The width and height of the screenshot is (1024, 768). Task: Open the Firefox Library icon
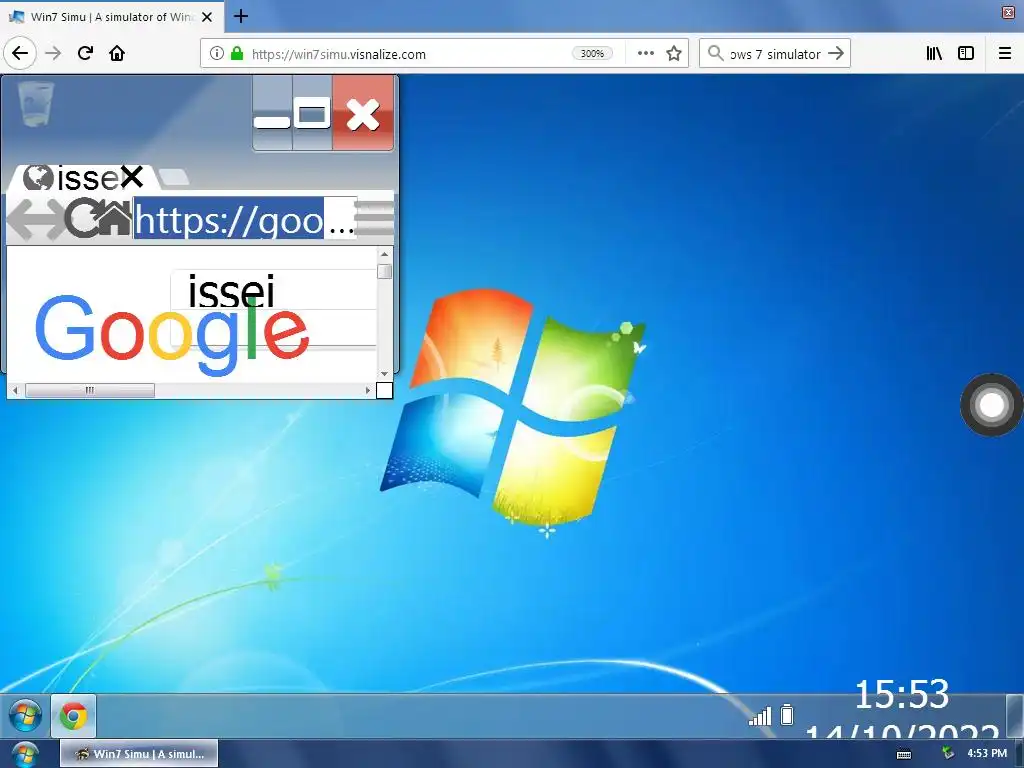tap(934, 54)
